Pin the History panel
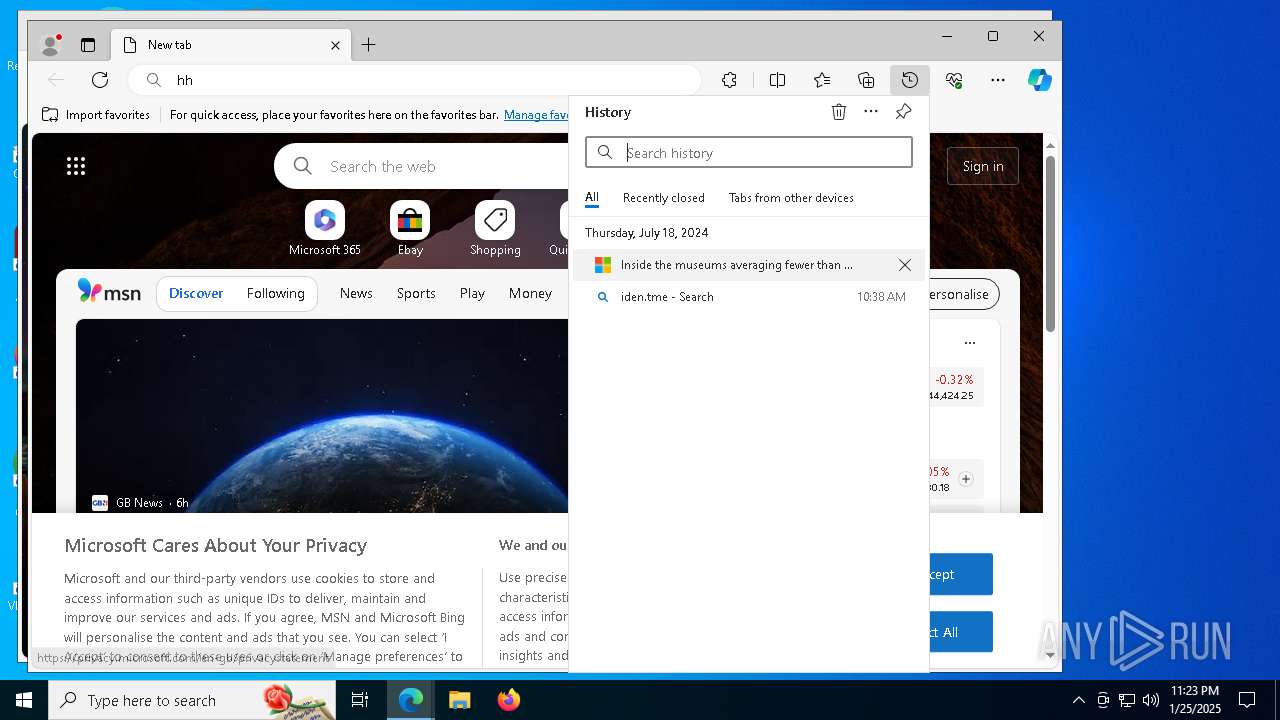The width and height of the screenshot is (1280, 720). coord(903,112)
